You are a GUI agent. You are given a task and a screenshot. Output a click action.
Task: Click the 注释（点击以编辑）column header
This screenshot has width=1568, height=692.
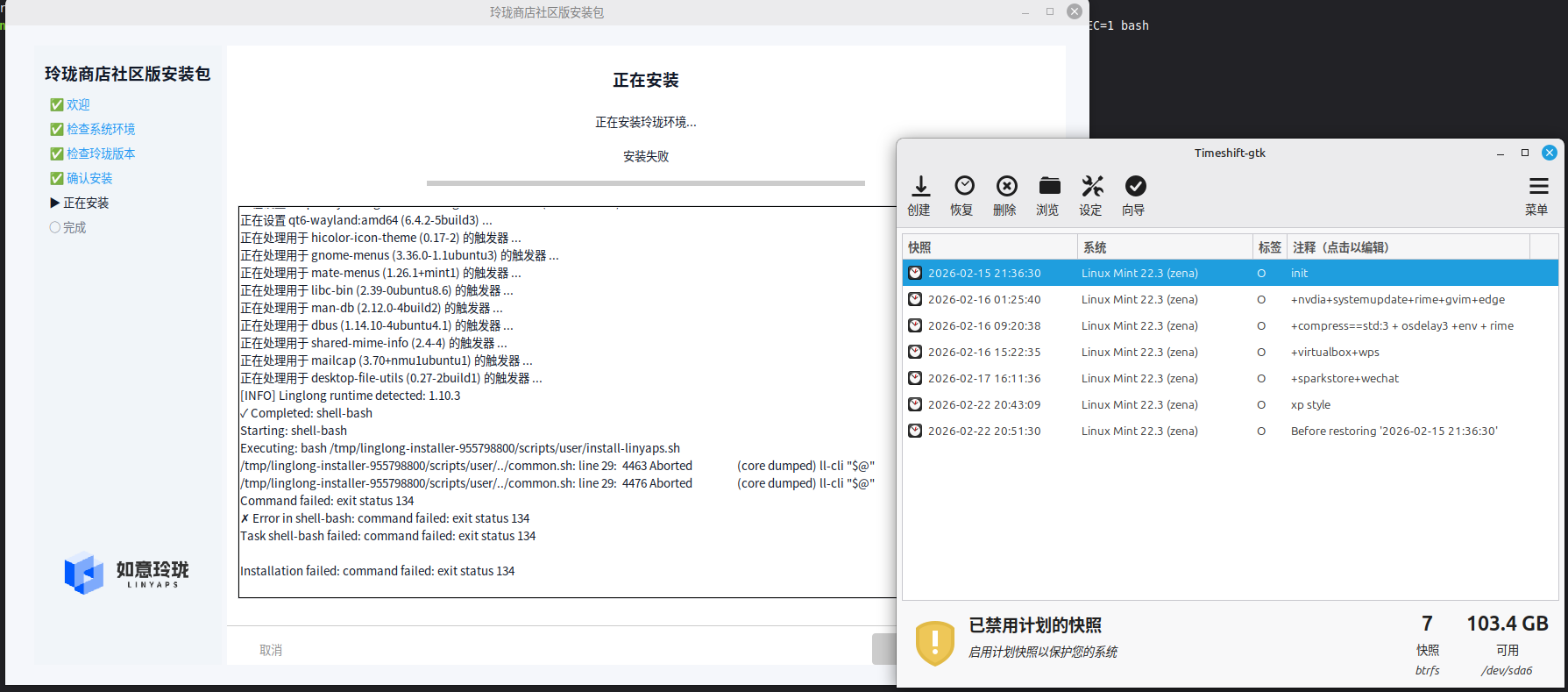[1409, 247]
